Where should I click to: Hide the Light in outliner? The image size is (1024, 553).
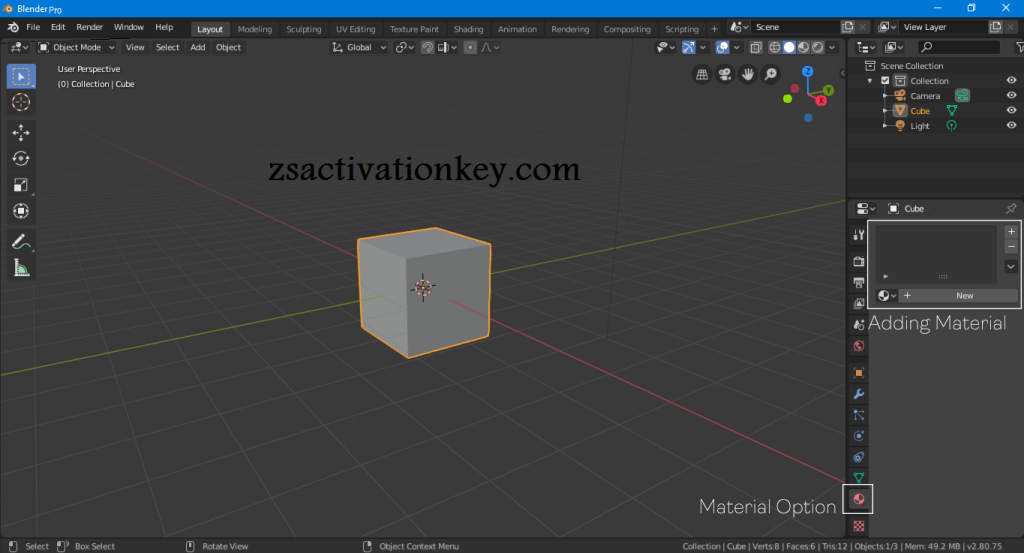point(1012,125)
